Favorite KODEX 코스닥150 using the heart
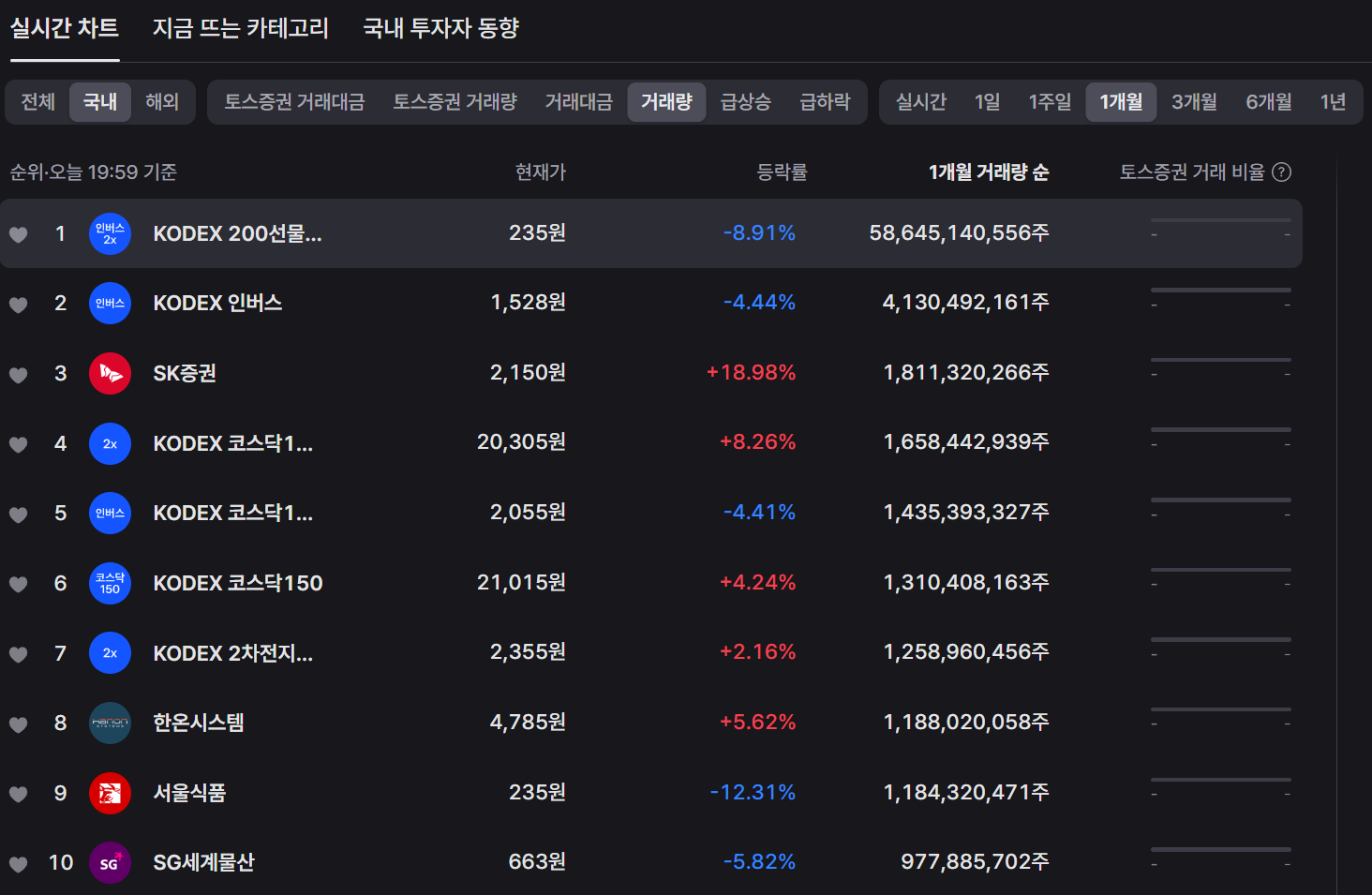The width and height of the screenshot is (1372, 895). (18, 584)
